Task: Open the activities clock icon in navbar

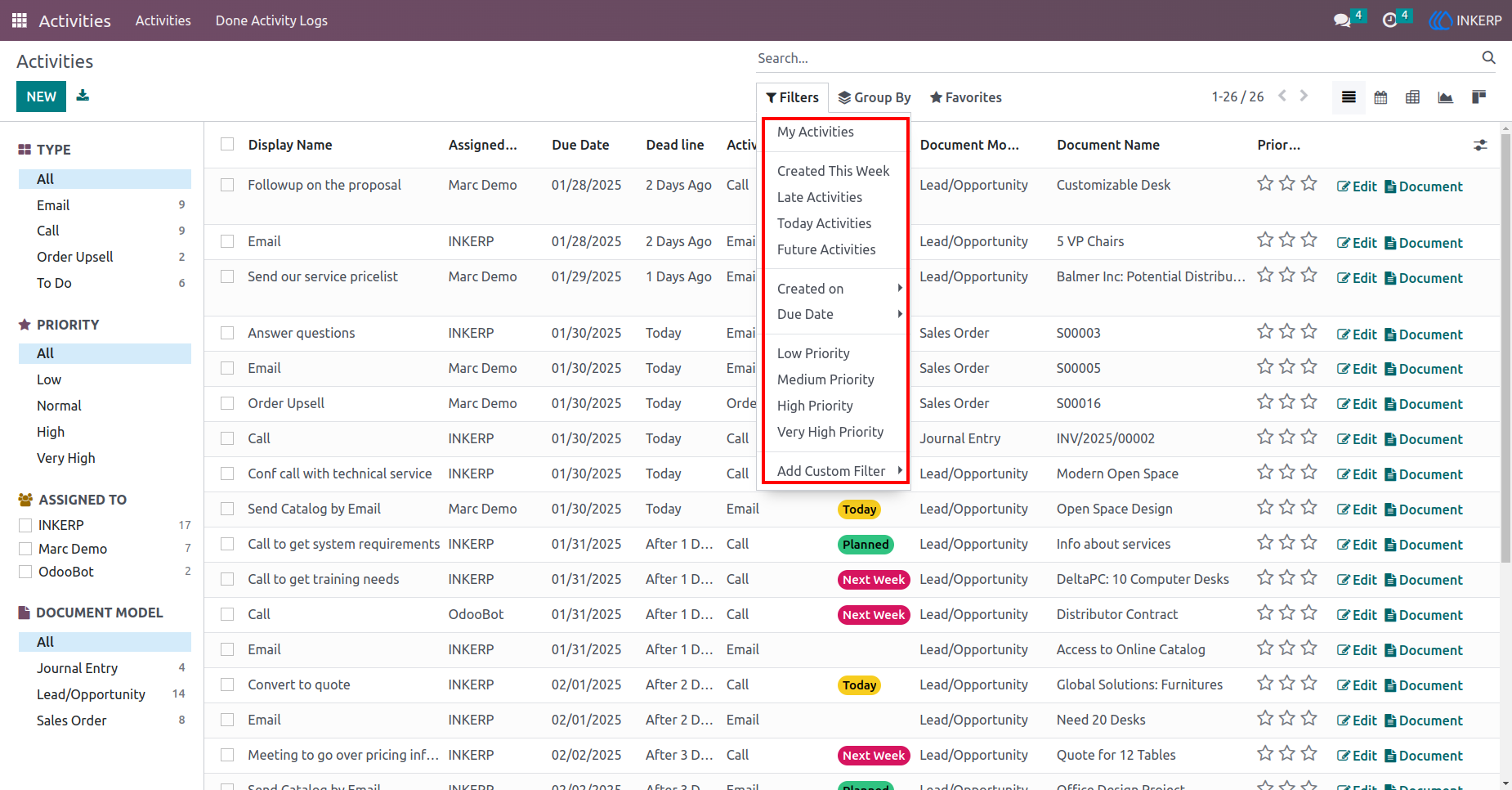Action: tap(1389, 20)
